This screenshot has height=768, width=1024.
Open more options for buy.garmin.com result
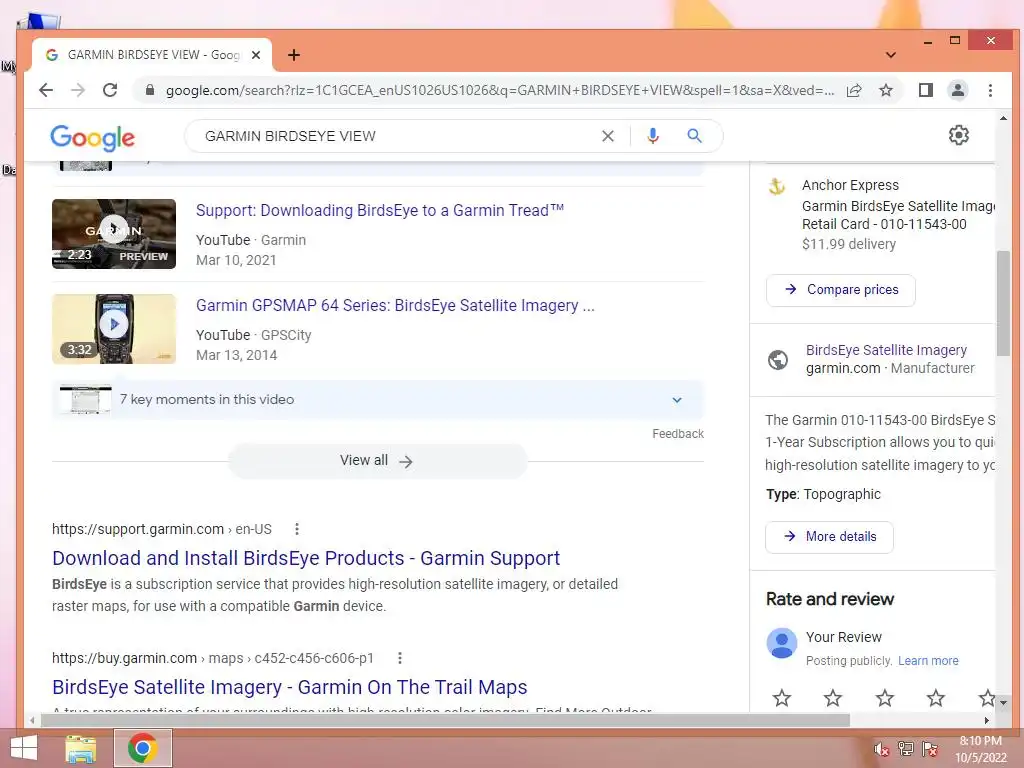click(400, 658)
